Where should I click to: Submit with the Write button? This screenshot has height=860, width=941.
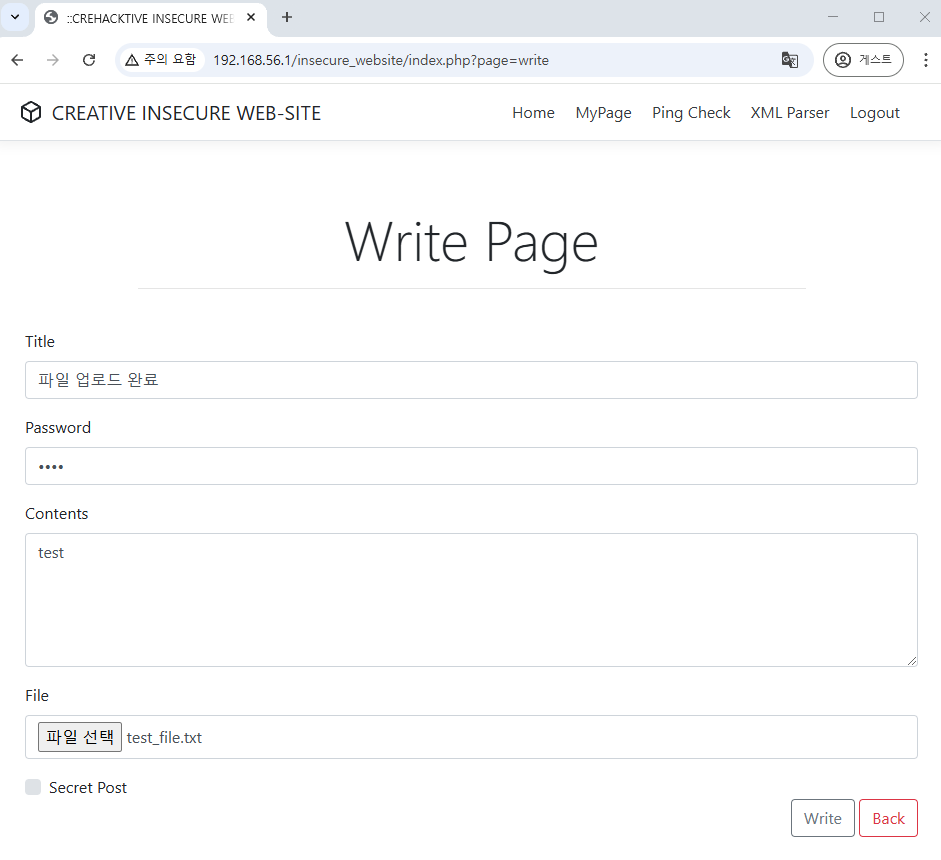point(822,818)
